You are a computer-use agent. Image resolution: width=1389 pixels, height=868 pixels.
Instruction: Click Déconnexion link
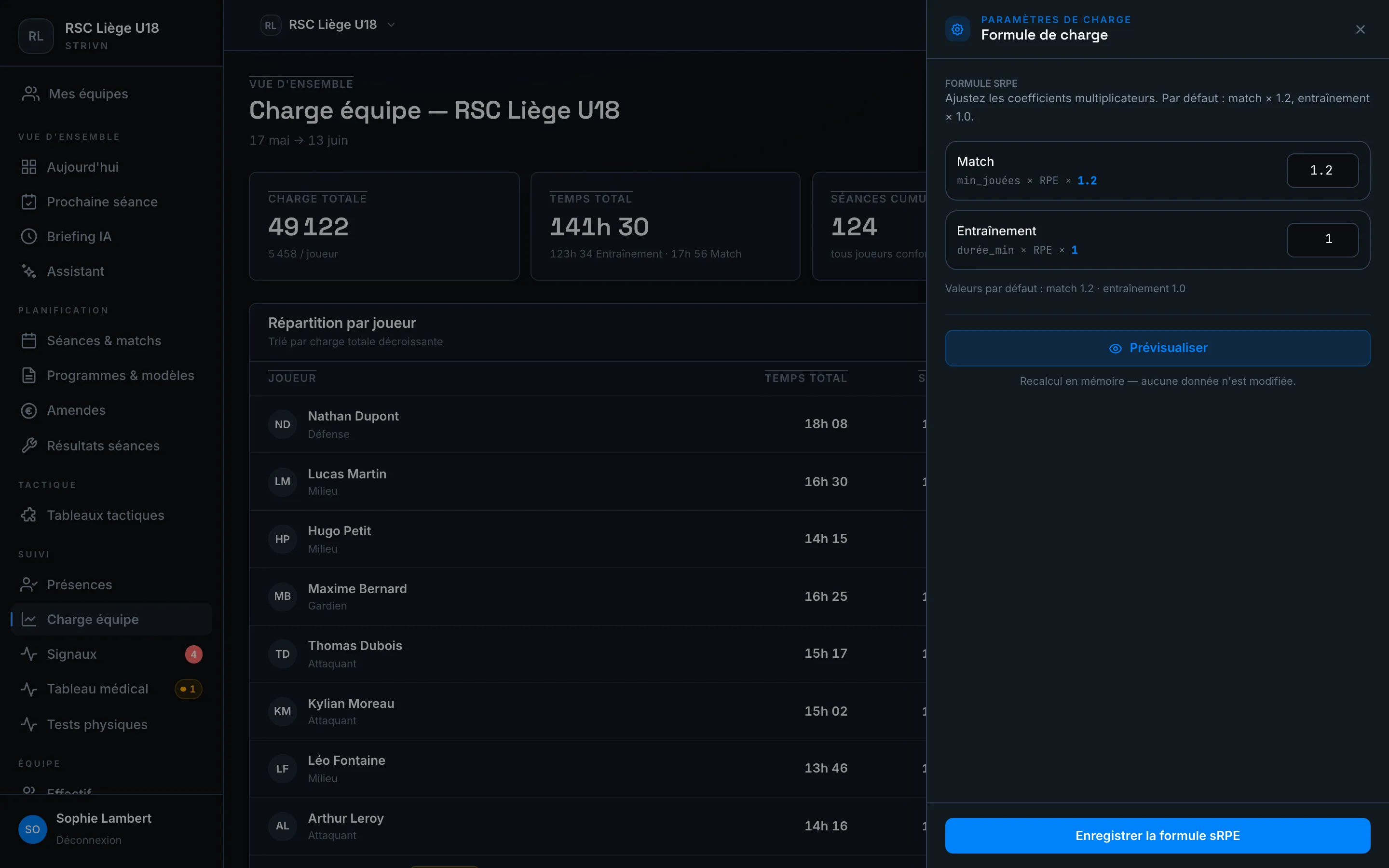[89, 841]
